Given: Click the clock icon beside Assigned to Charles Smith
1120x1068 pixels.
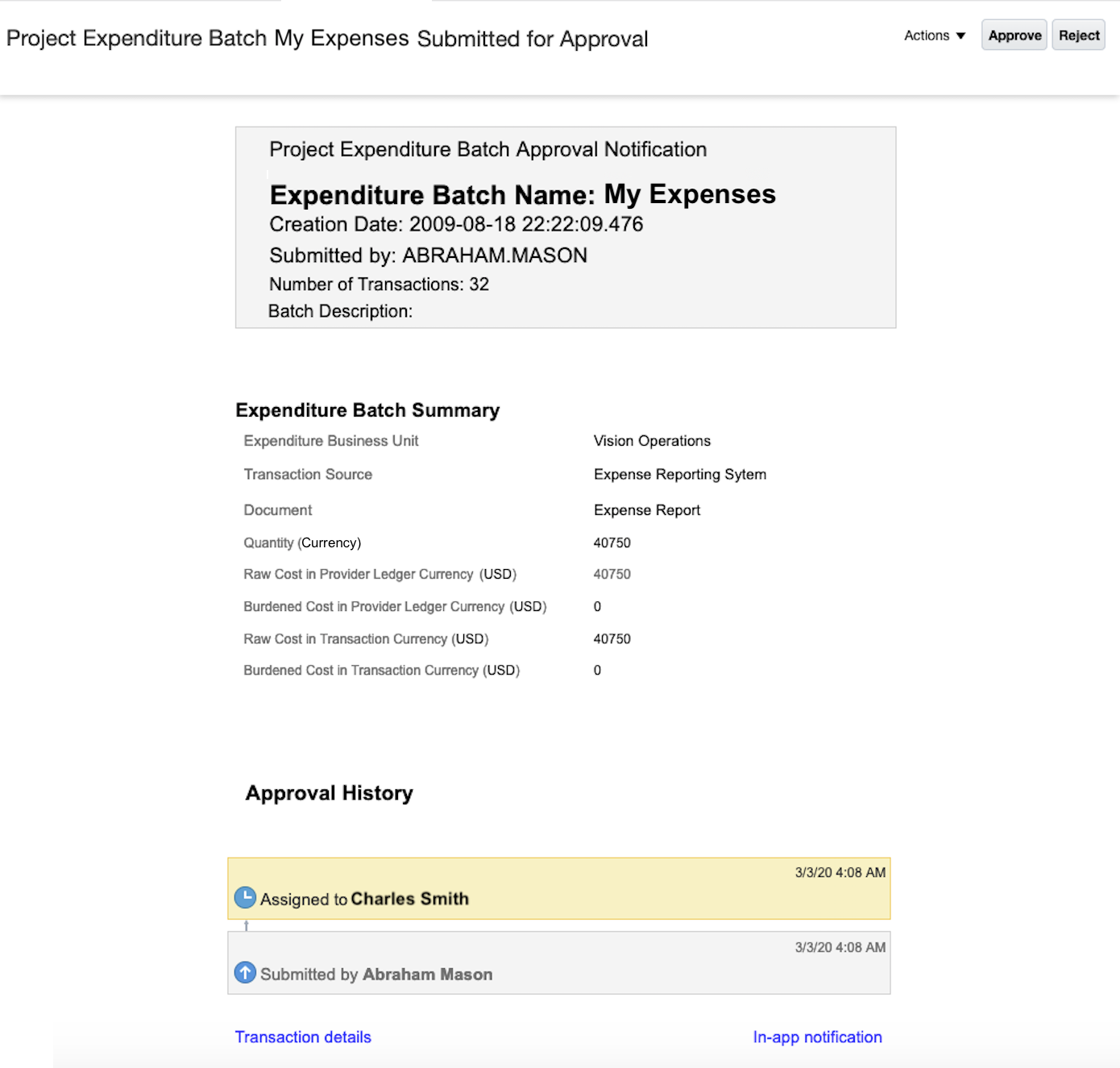Looking at the screenshot, I should tap(245, 898).
